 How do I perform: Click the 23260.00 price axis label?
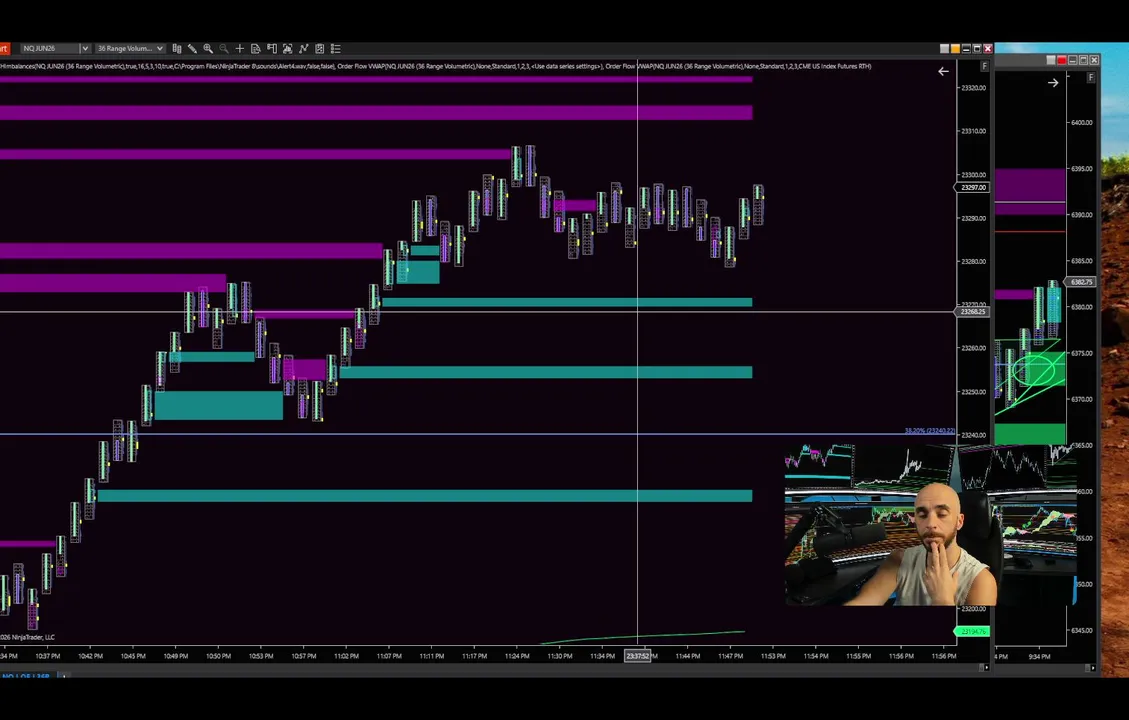pyautogui.click(x=973, y=348)
